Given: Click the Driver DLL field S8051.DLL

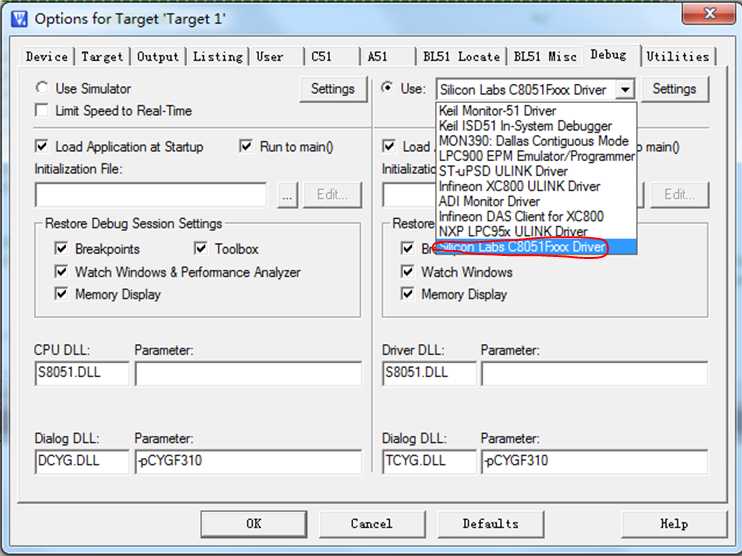Looking at the screenshot, I should pos(429,373).
